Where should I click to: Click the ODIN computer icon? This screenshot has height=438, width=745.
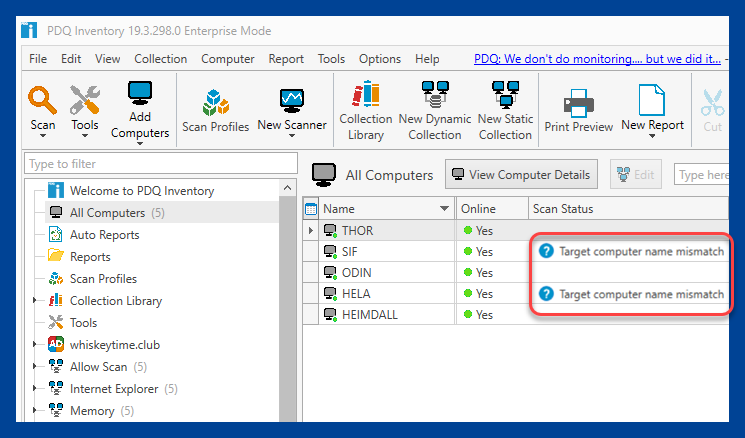click(330, 273)
